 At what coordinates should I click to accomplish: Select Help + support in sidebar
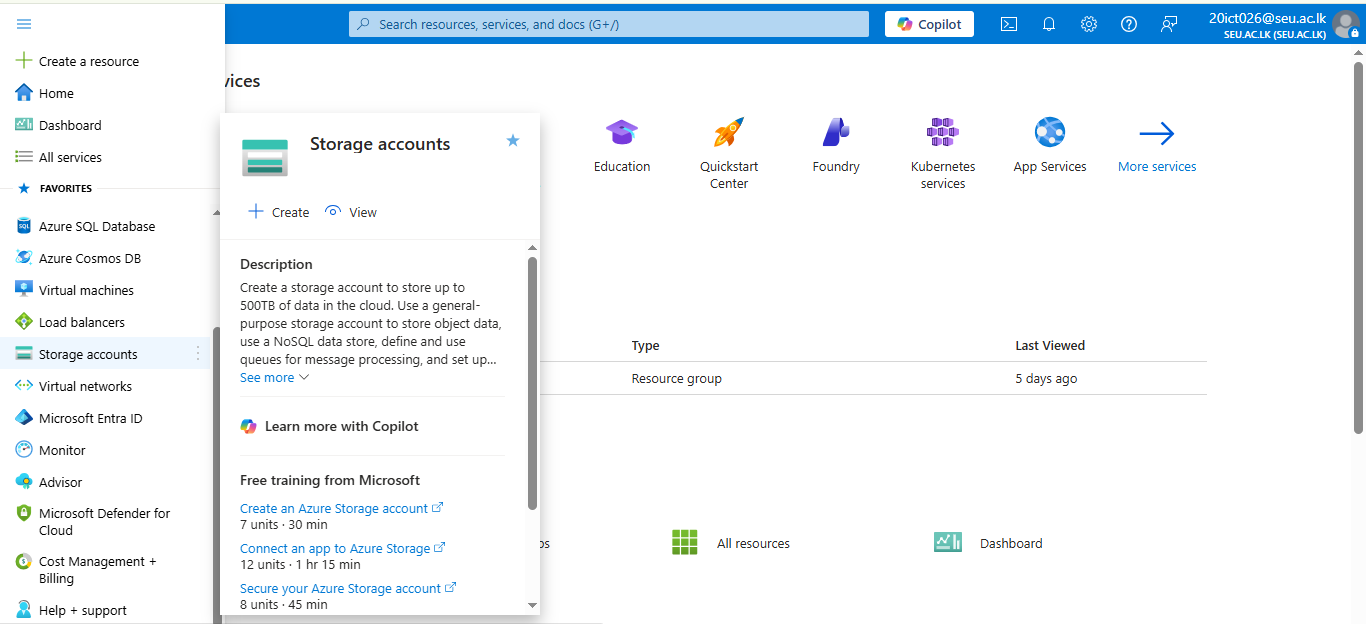(x=83, y=610)
